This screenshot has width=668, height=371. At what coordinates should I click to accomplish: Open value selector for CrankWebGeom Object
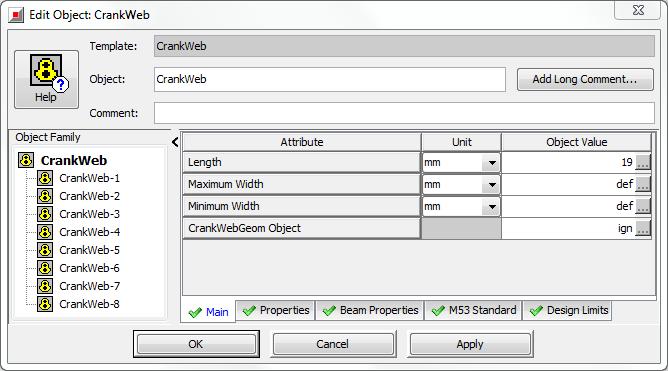click(643, 228)
